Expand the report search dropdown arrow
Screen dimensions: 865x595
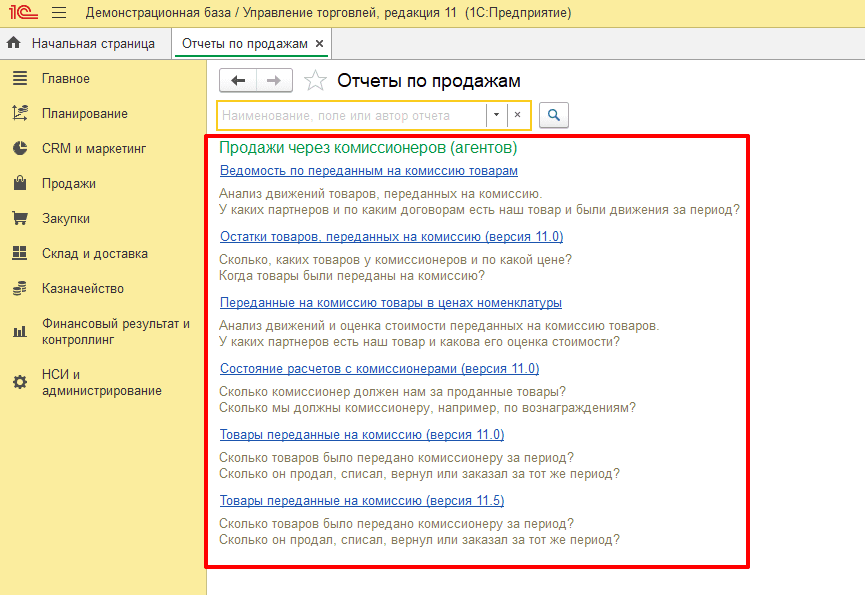coord(496,116)
